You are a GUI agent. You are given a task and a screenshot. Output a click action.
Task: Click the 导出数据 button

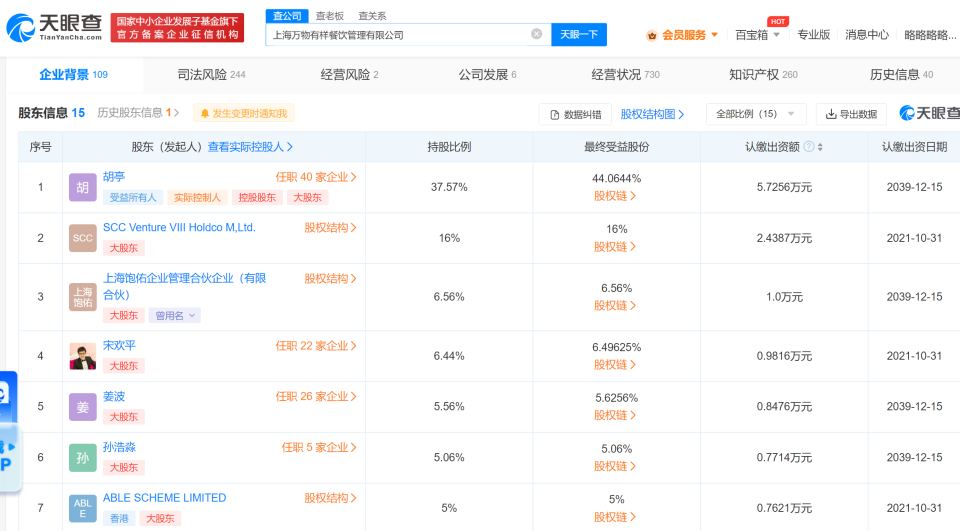click(x=852, y=115)
